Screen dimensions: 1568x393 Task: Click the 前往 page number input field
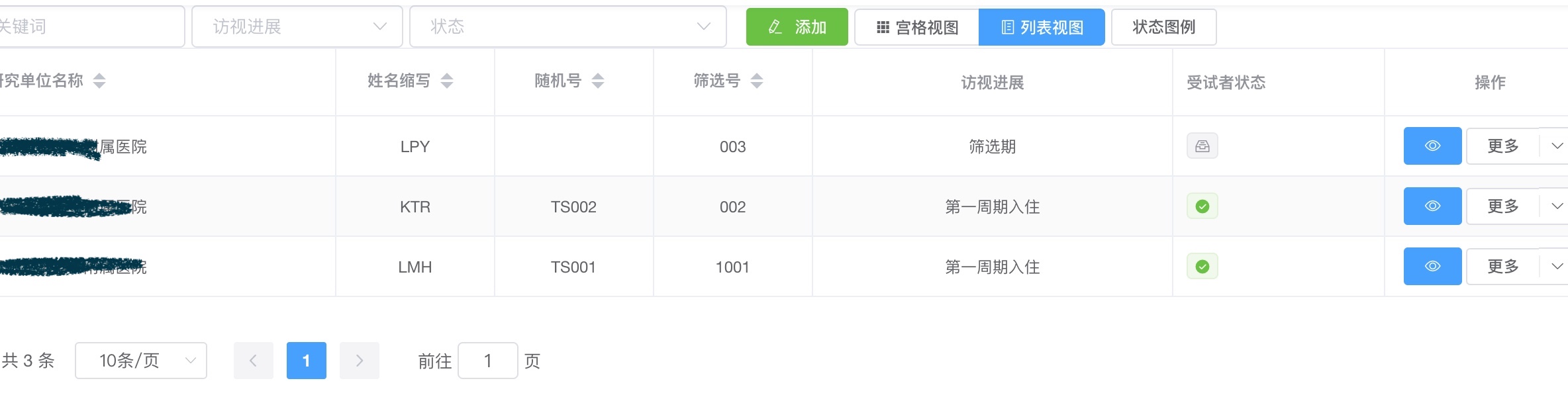pyautogui.click(x=488, y=361)
